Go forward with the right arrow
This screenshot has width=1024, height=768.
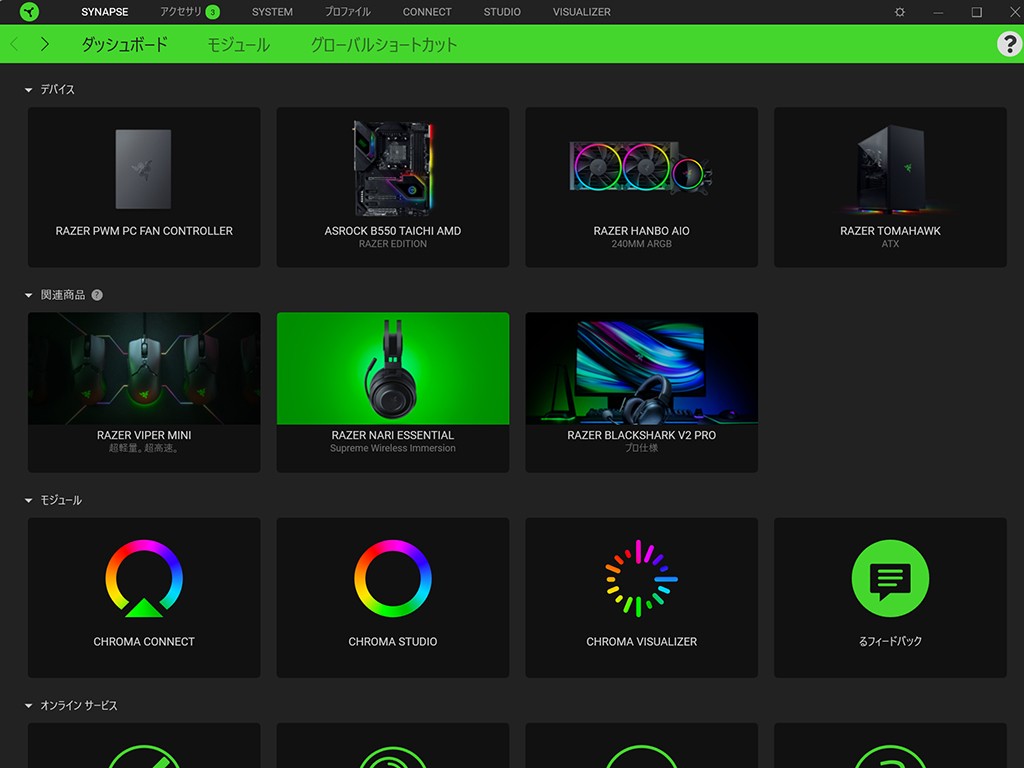pyautogui.click(x=45, y=44)
